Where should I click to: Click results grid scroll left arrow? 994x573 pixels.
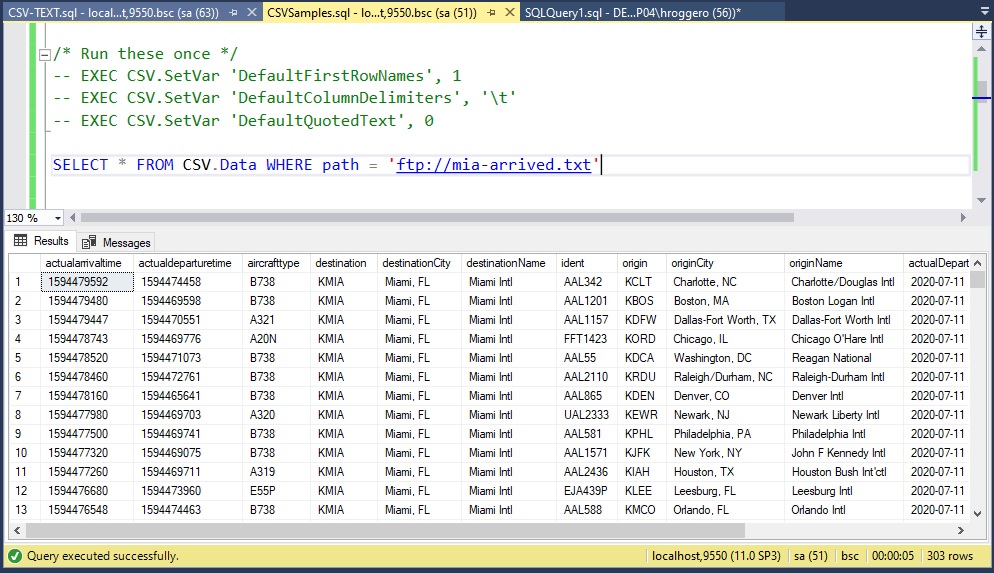[17, 531]
